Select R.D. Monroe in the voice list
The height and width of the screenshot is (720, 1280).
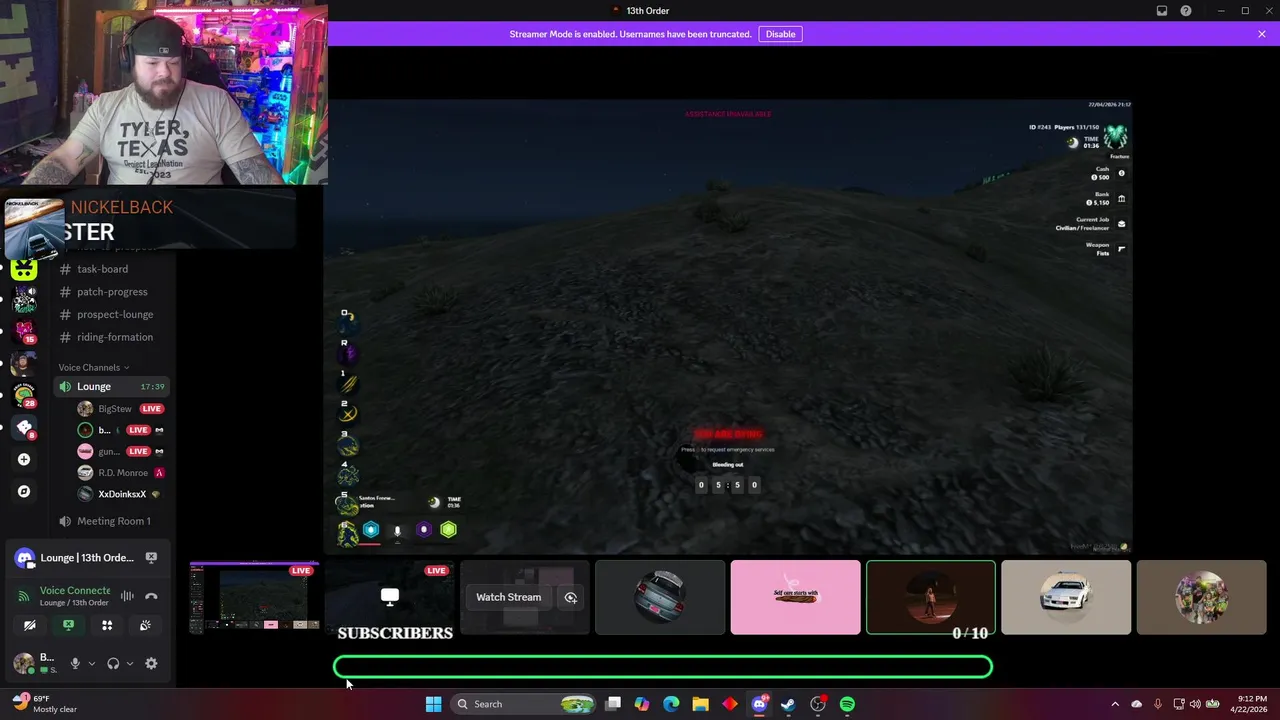(x=123, y=473)
